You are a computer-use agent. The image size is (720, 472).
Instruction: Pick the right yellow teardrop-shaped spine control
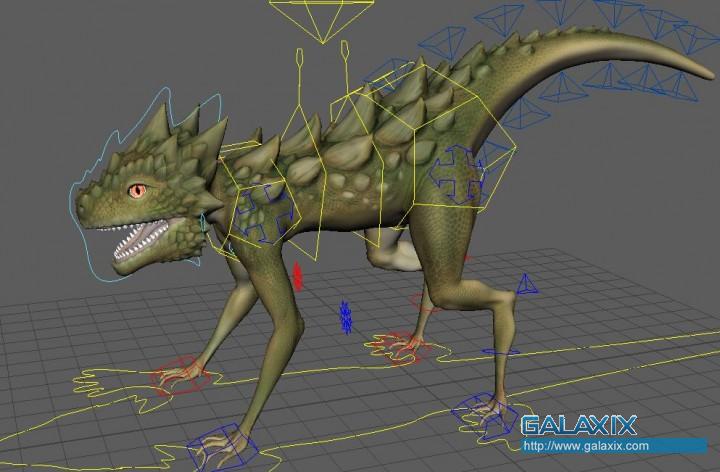[345, 56]
